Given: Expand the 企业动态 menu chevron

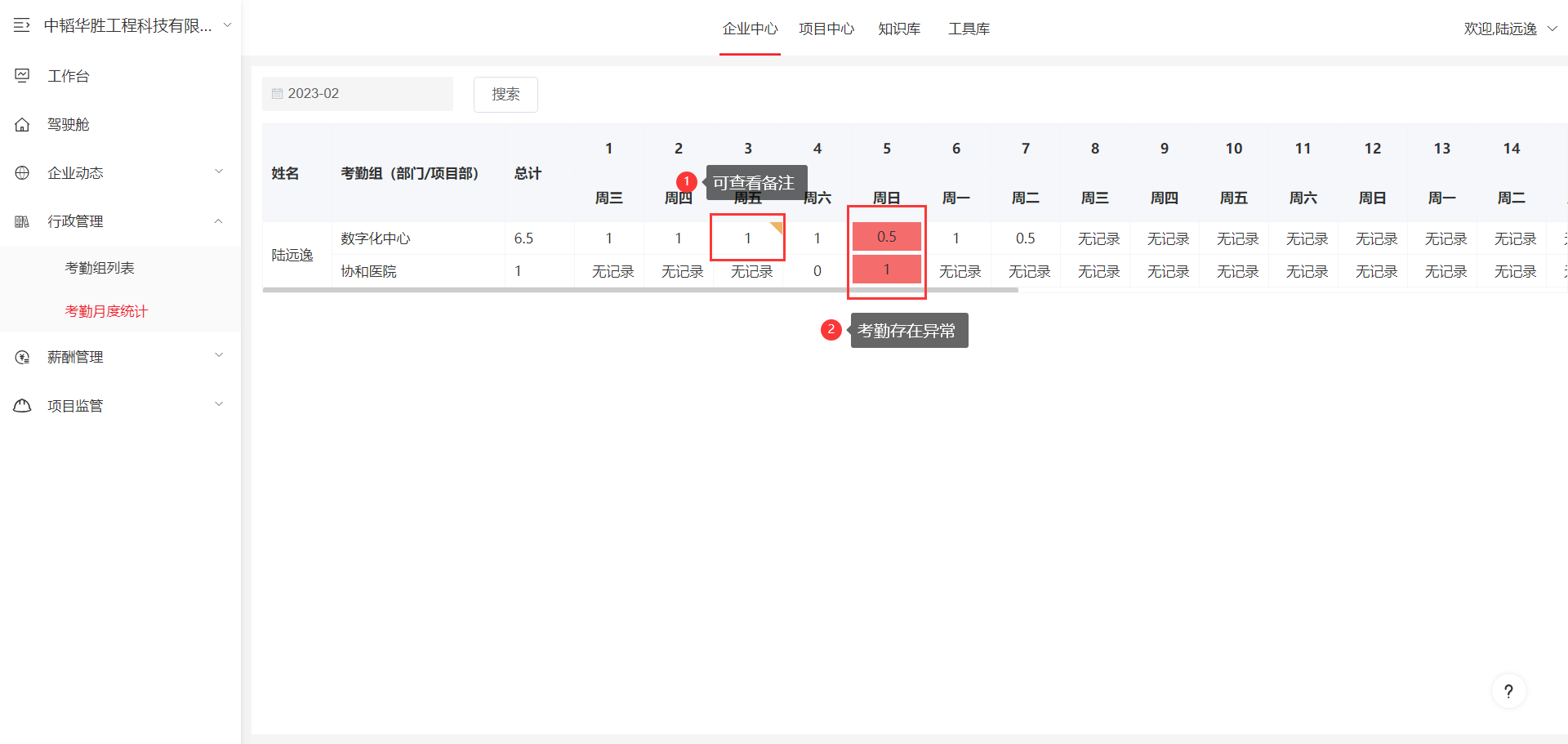Looking at the screenshot, I should (x=219, y=172).
